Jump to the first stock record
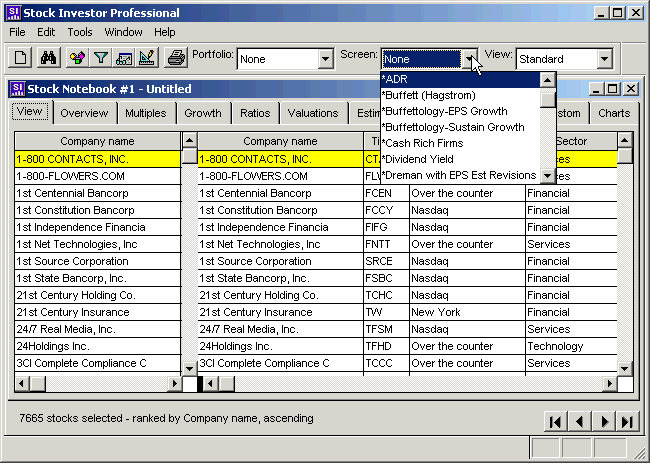This screenshot has height=463, width=650. pos(554,421)
